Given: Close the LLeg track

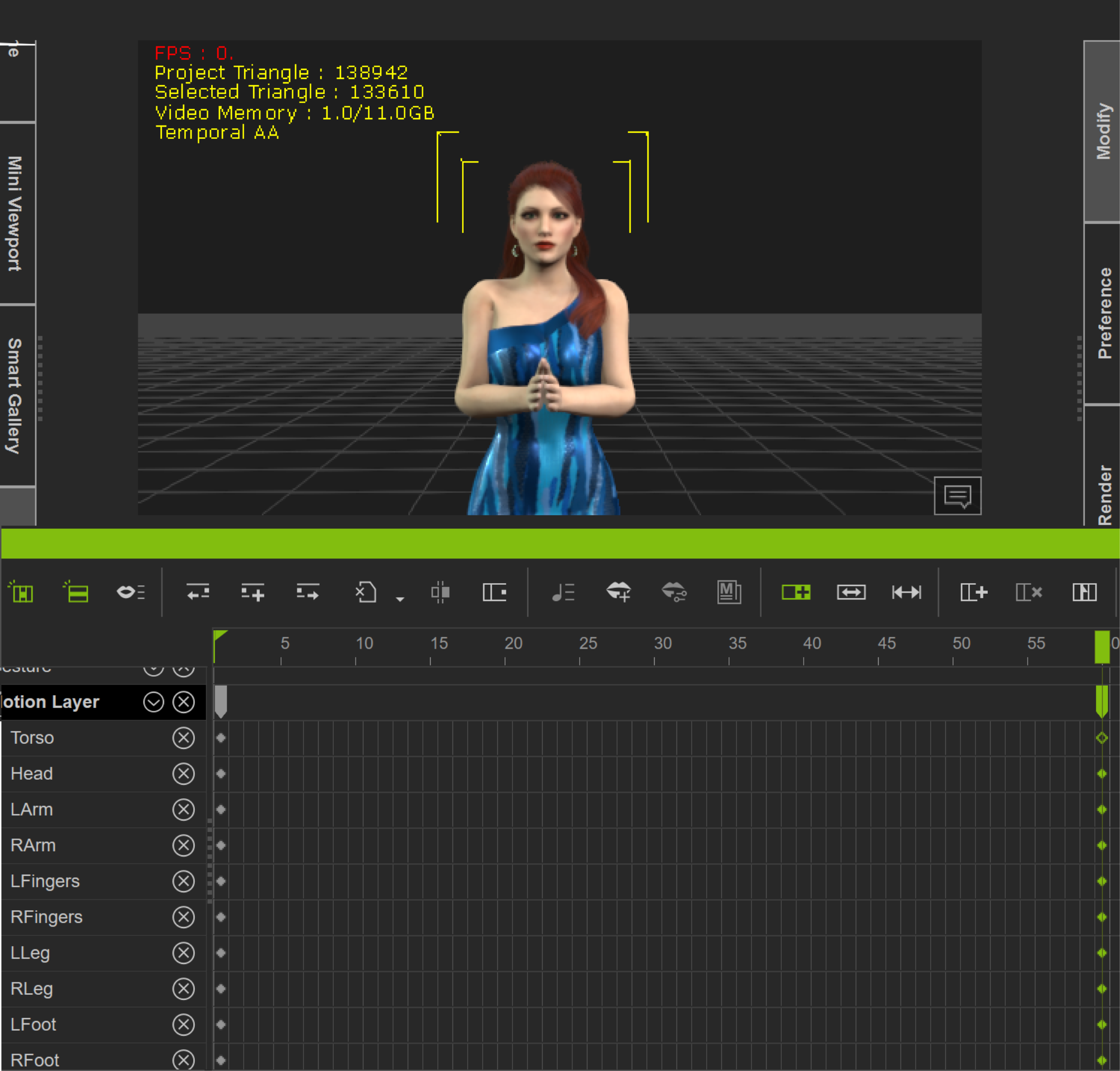Looking at the screenshot, I should tap(183, 953).
